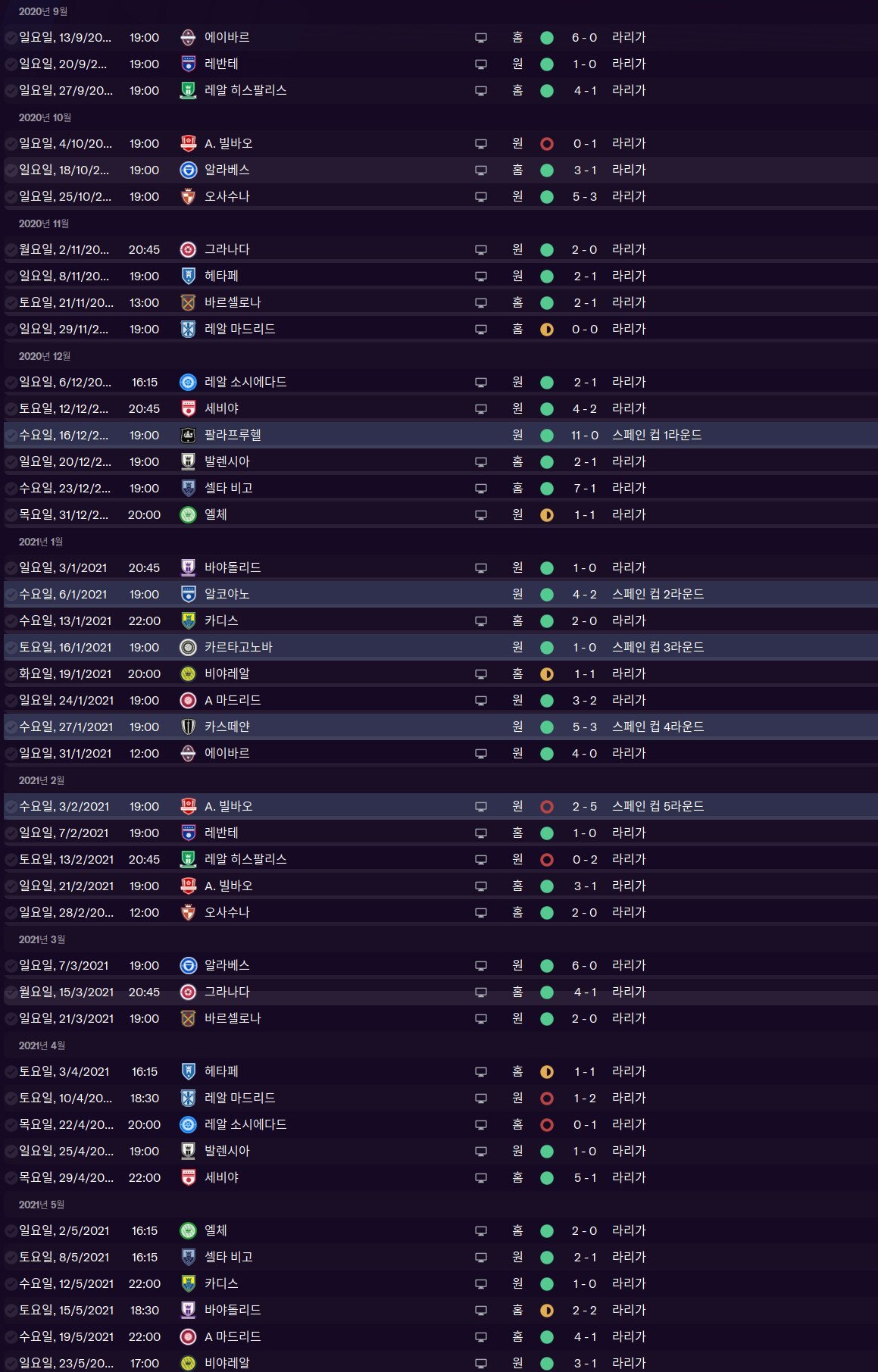Select the TV icon in the 15/5/2021 바야돌리드 row
The image size is (878, 1372).
[481, 1310]
